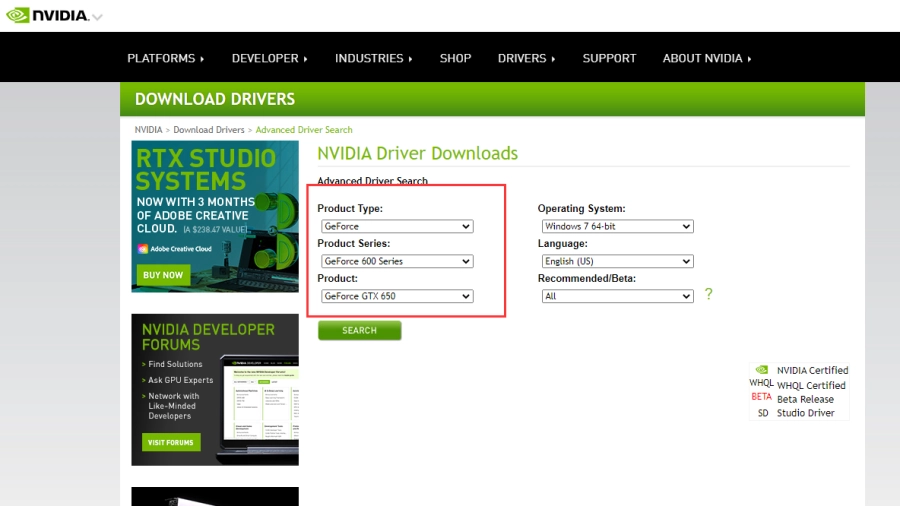Click the red BETA release legend icon
This screenshot has height=506, width=900.
762,398
